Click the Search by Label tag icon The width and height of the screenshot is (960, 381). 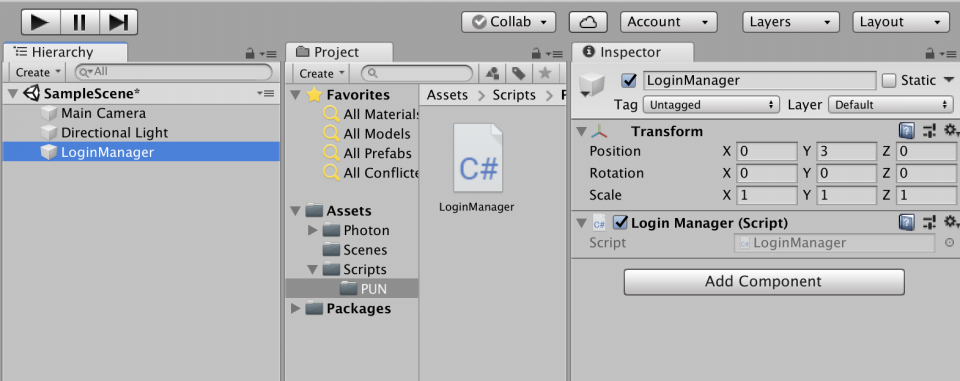[519, 74]
